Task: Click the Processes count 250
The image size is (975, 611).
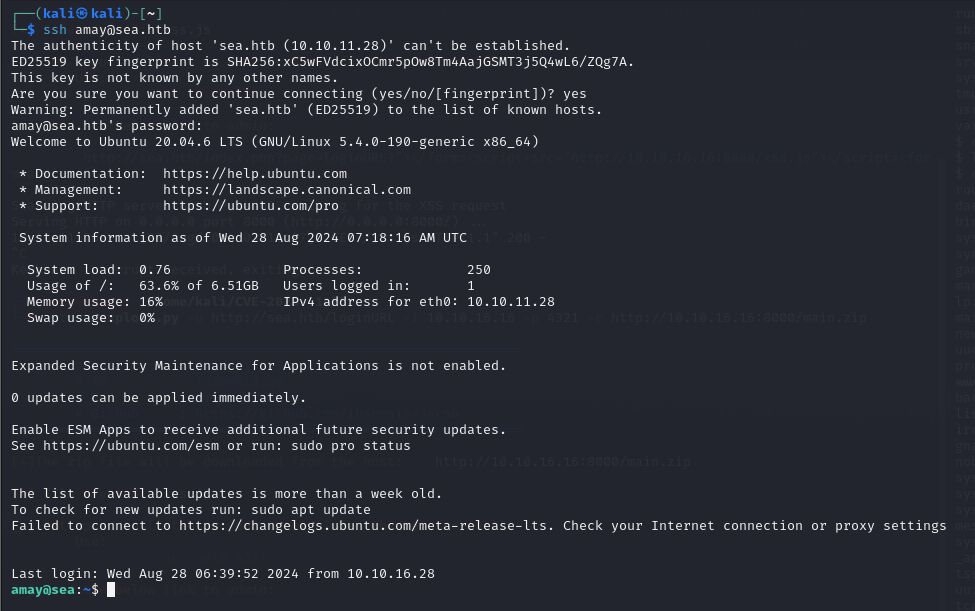Action: point(479,270)
